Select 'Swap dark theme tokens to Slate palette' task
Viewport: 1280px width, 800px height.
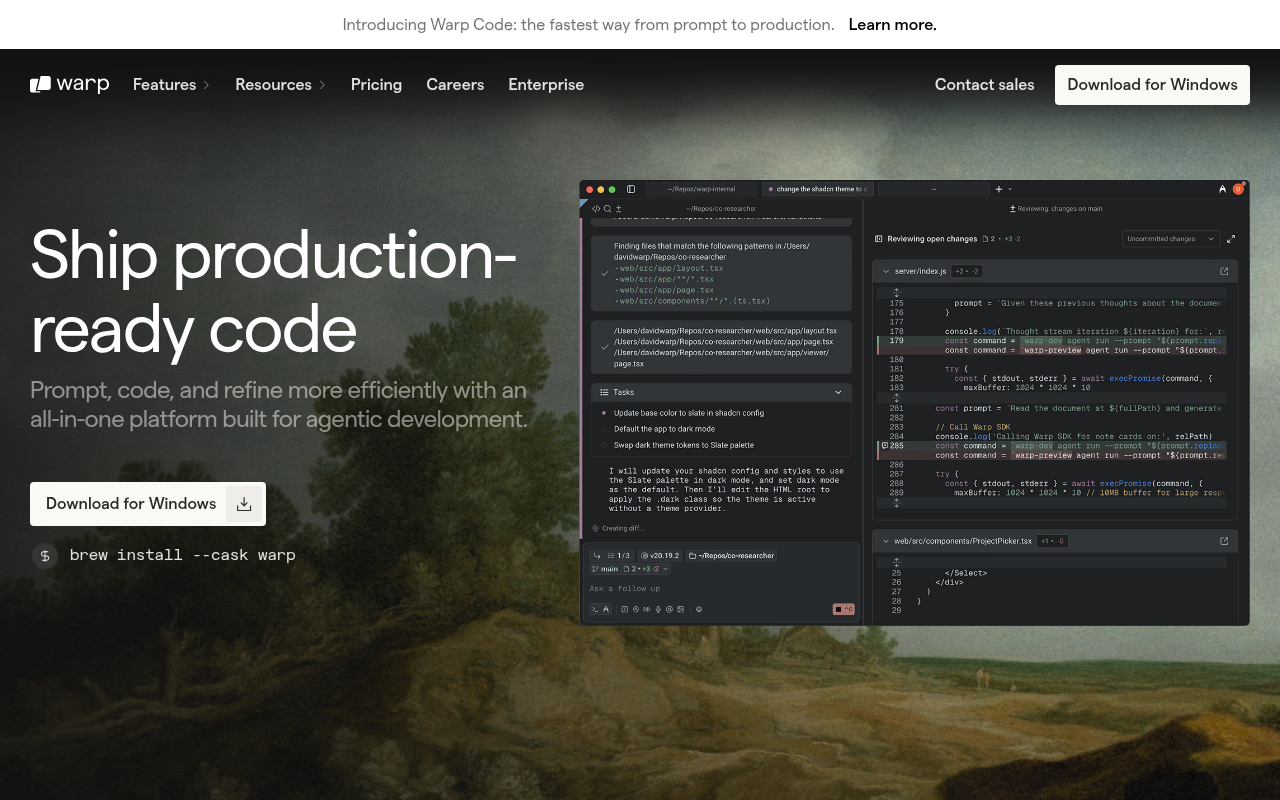(x=683, y=445)
